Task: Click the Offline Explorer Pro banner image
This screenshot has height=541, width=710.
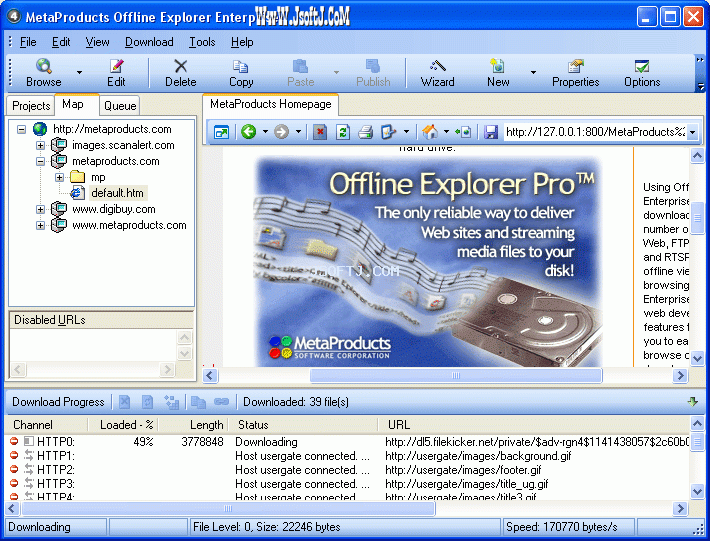Action: pyautogui.click(x=428, y=261)
